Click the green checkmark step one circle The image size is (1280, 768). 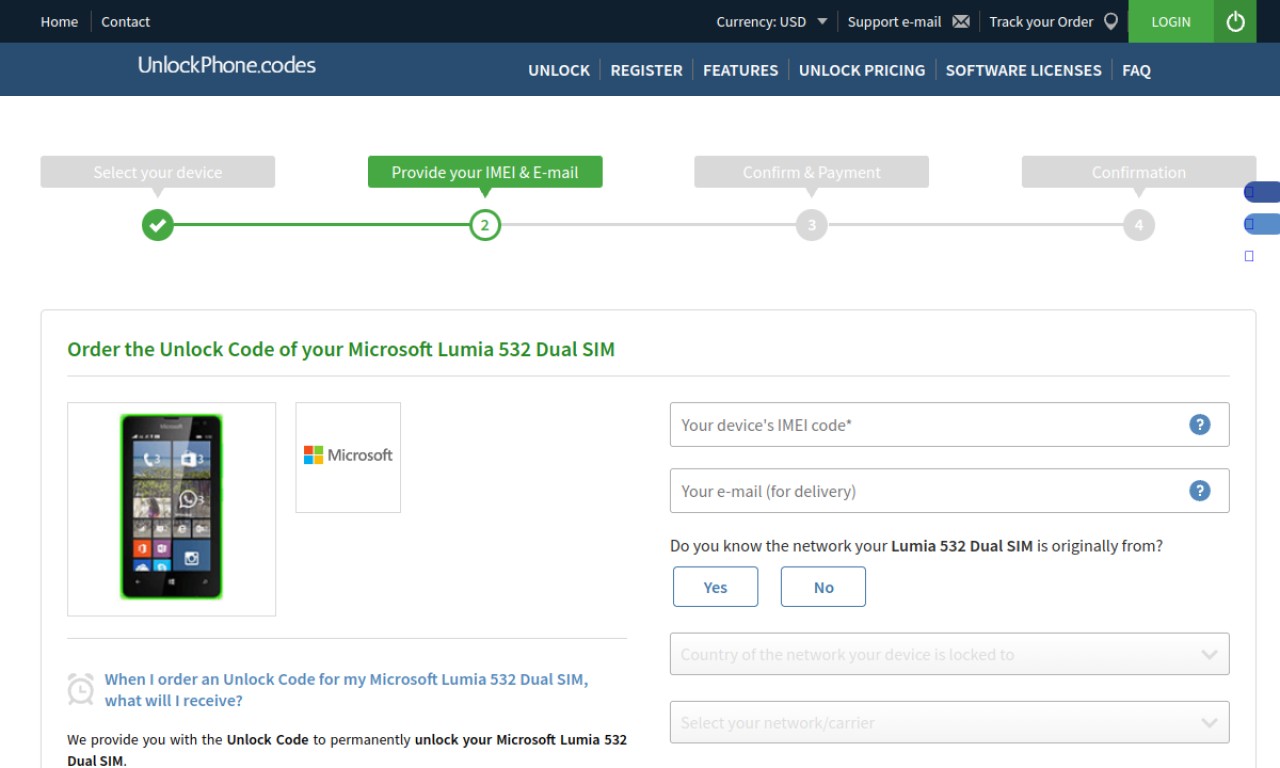(x=157, y=225)
